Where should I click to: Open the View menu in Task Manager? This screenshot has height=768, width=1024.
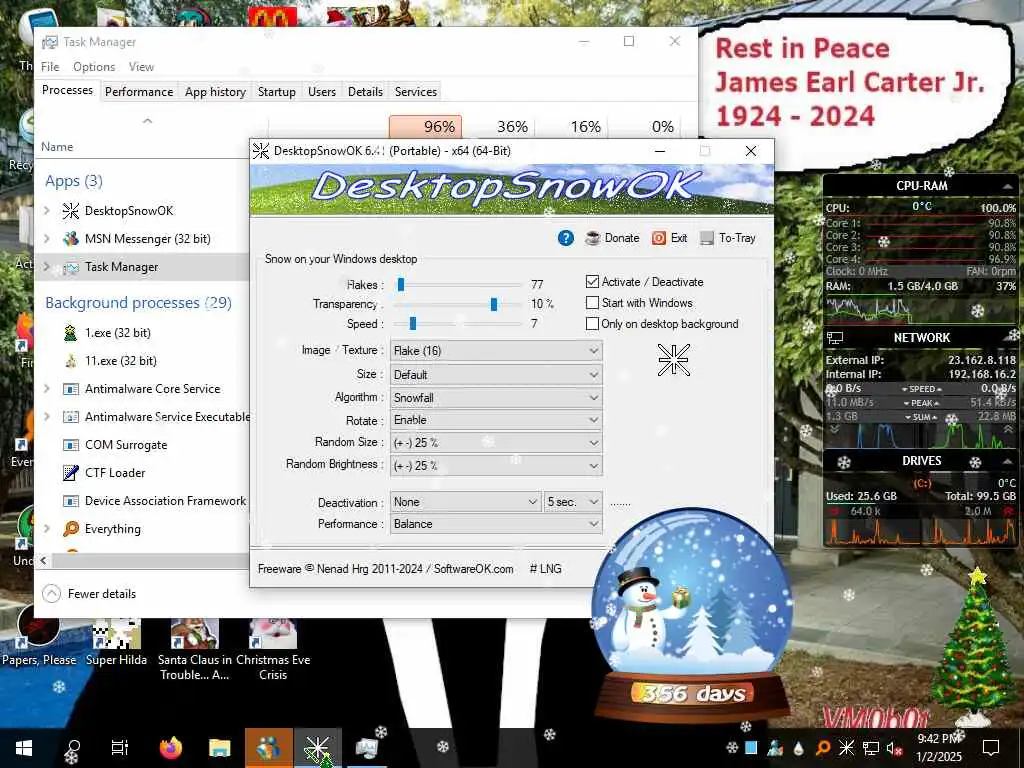141,67
